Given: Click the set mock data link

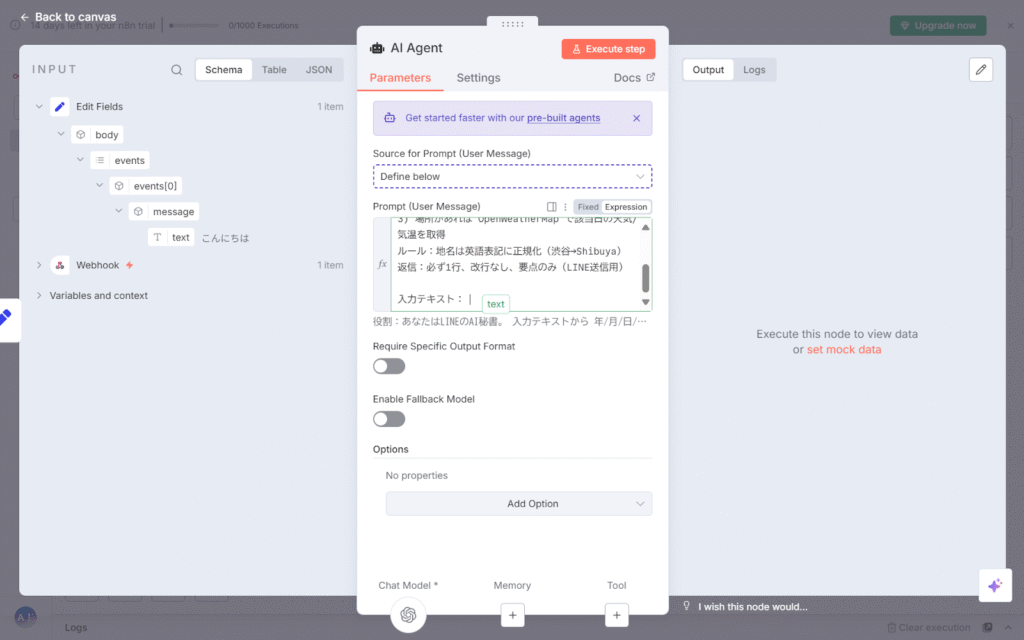Looking at the screenshot, I should [x=843, y=350].
